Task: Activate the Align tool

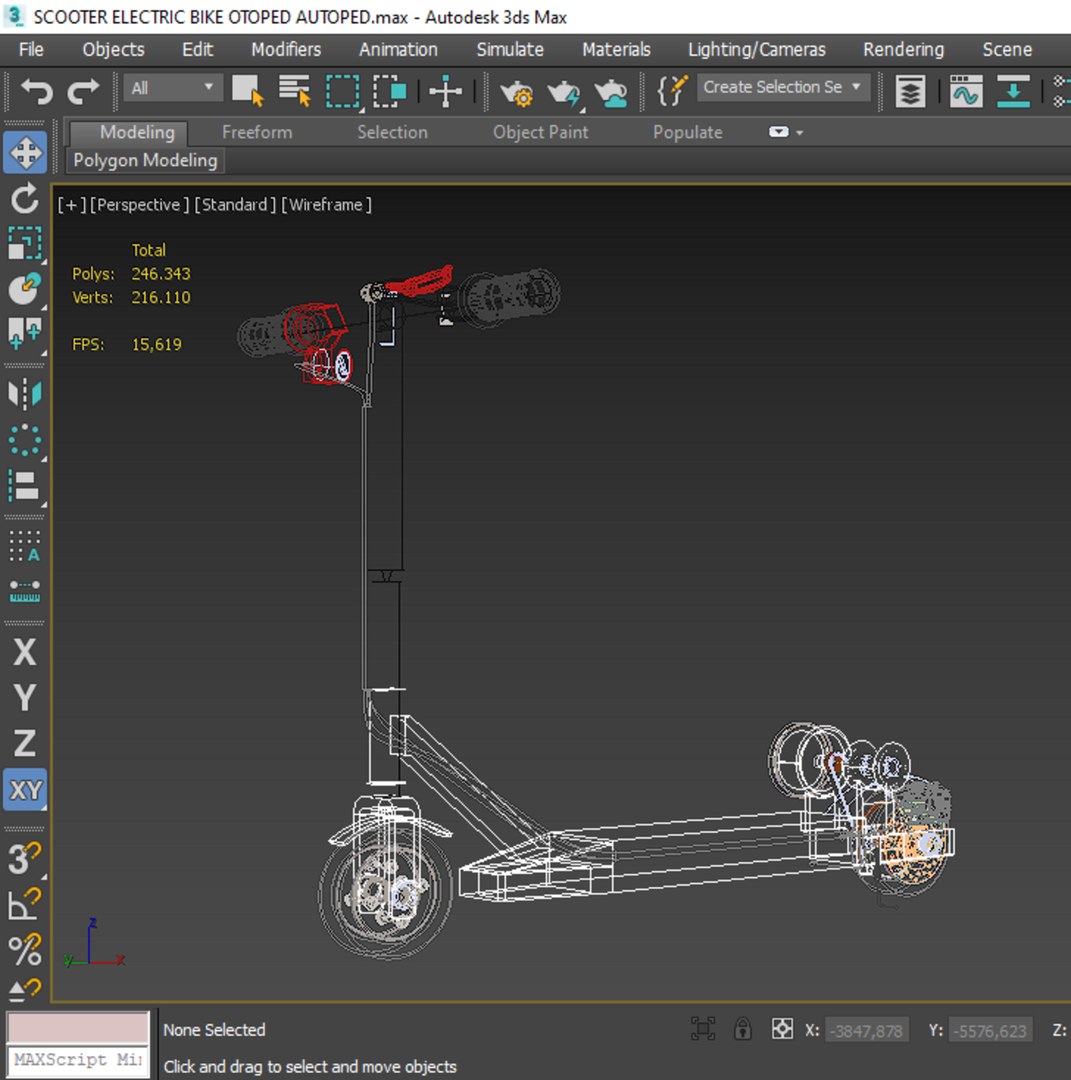Action: [x=25, y=486]
